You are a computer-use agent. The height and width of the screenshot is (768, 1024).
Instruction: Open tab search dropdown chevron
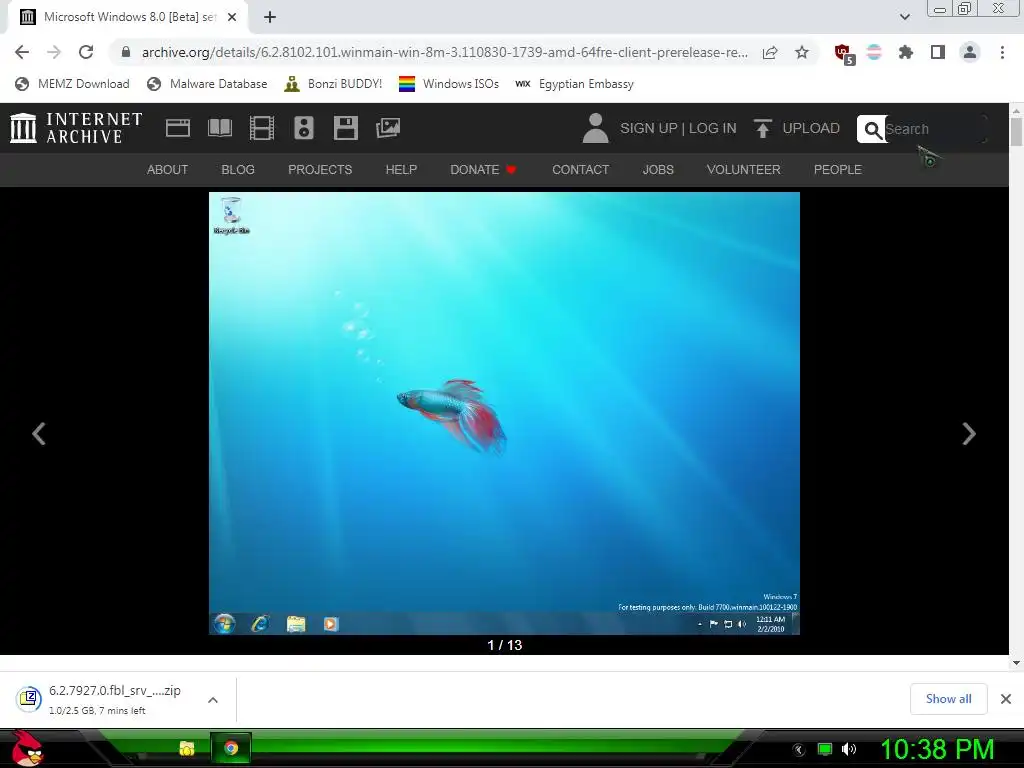pyautogui.click(x=904, y=17)
